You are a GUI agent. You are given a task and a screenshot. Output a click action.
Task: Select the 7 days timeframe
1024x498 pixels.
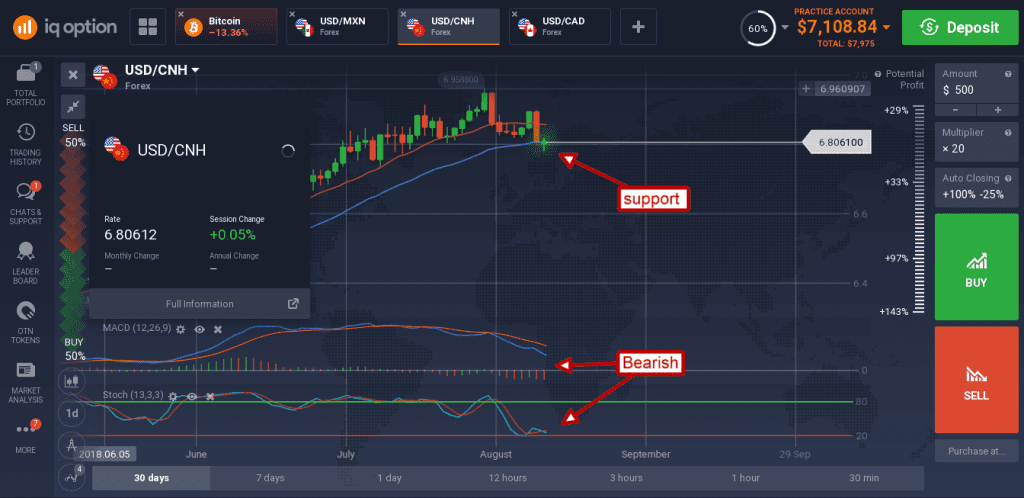coord(270,478)
